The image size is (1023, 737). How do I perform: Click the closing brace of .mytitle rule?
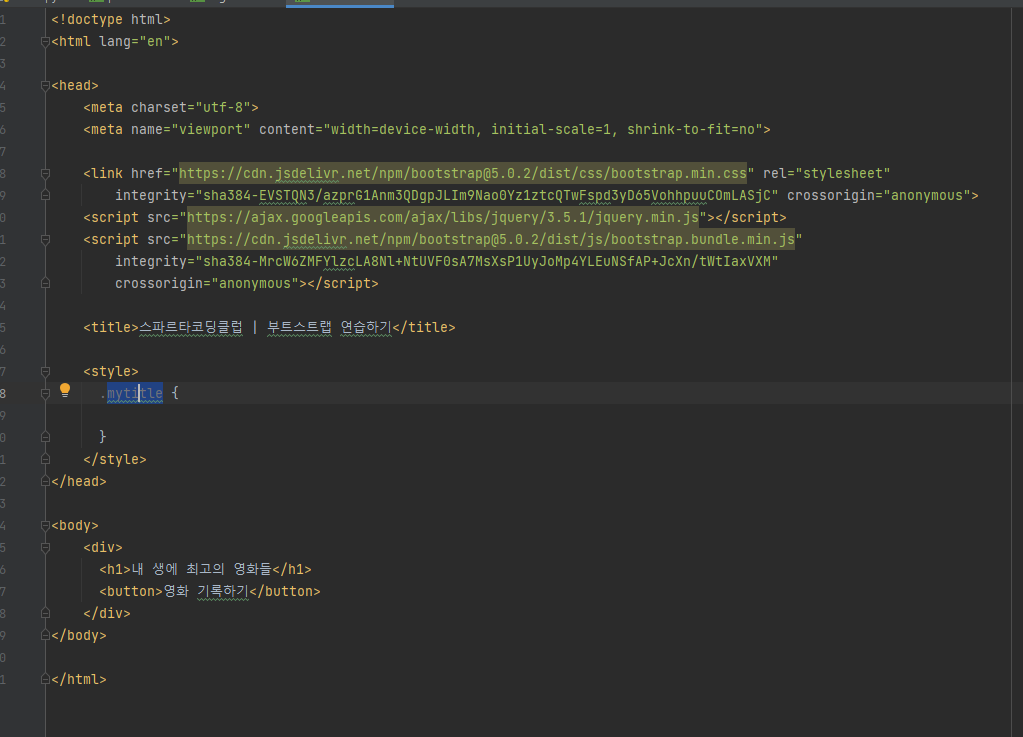[102, 436]
